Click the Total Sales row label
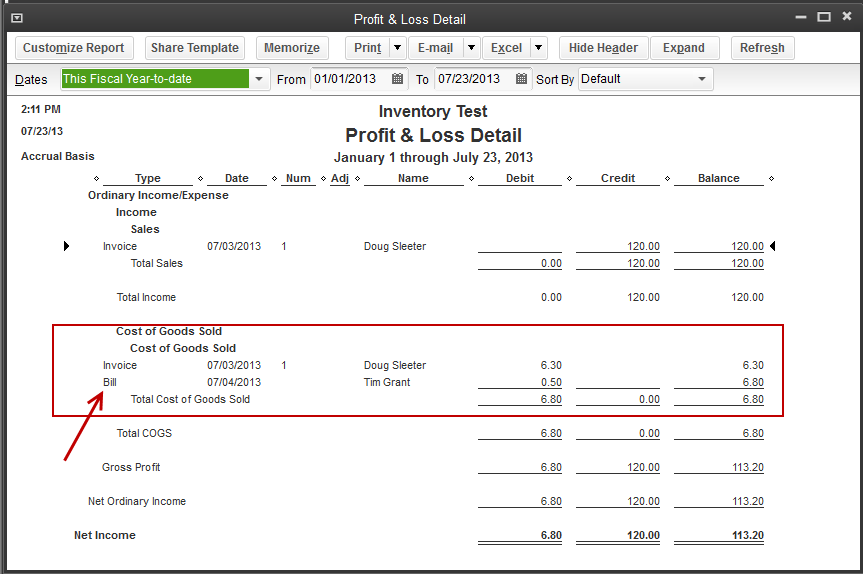This screenshot has width=863, height=574. click(x=156, y=263)
